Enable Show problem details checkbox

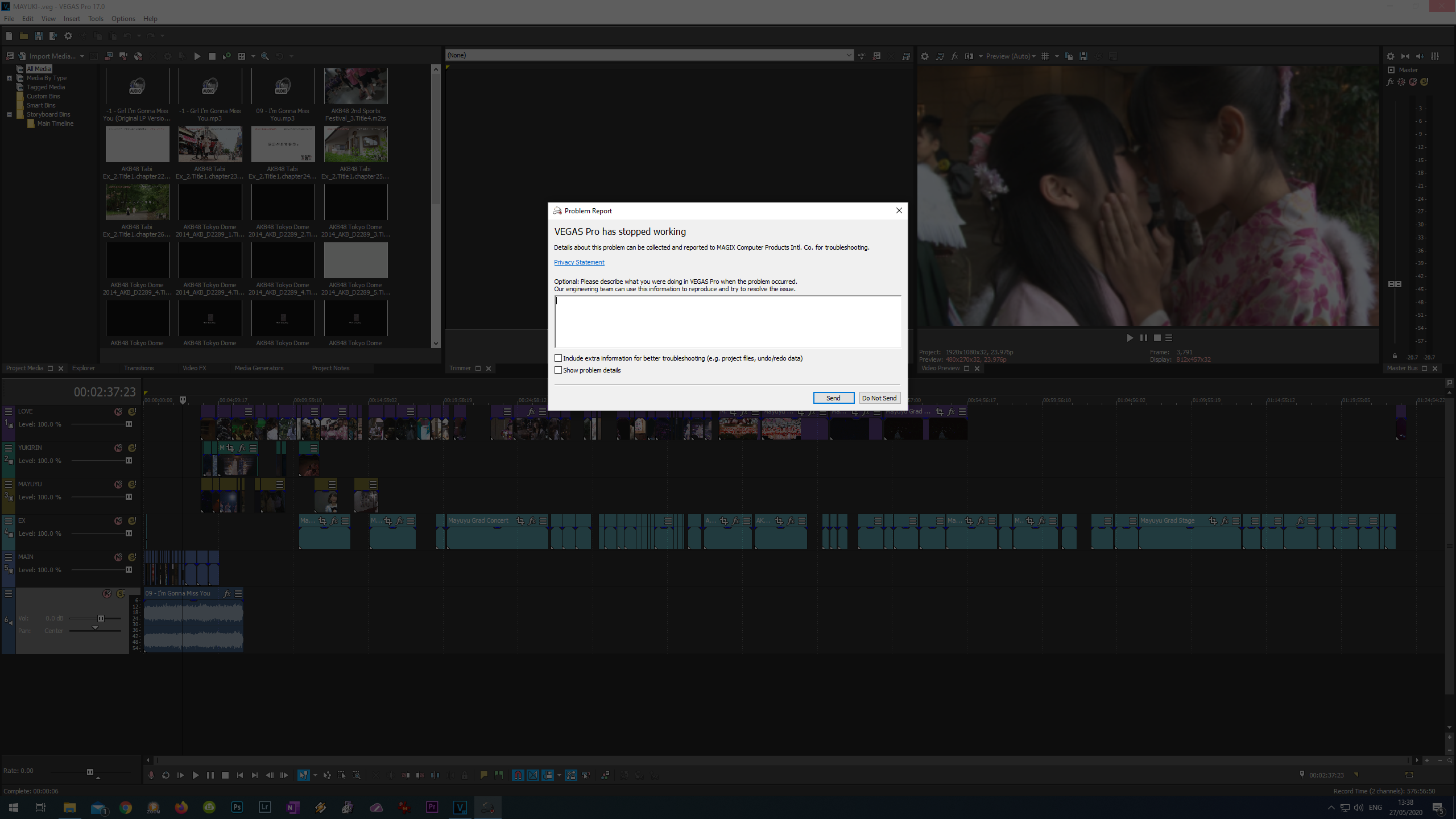[x=559, y=370]
